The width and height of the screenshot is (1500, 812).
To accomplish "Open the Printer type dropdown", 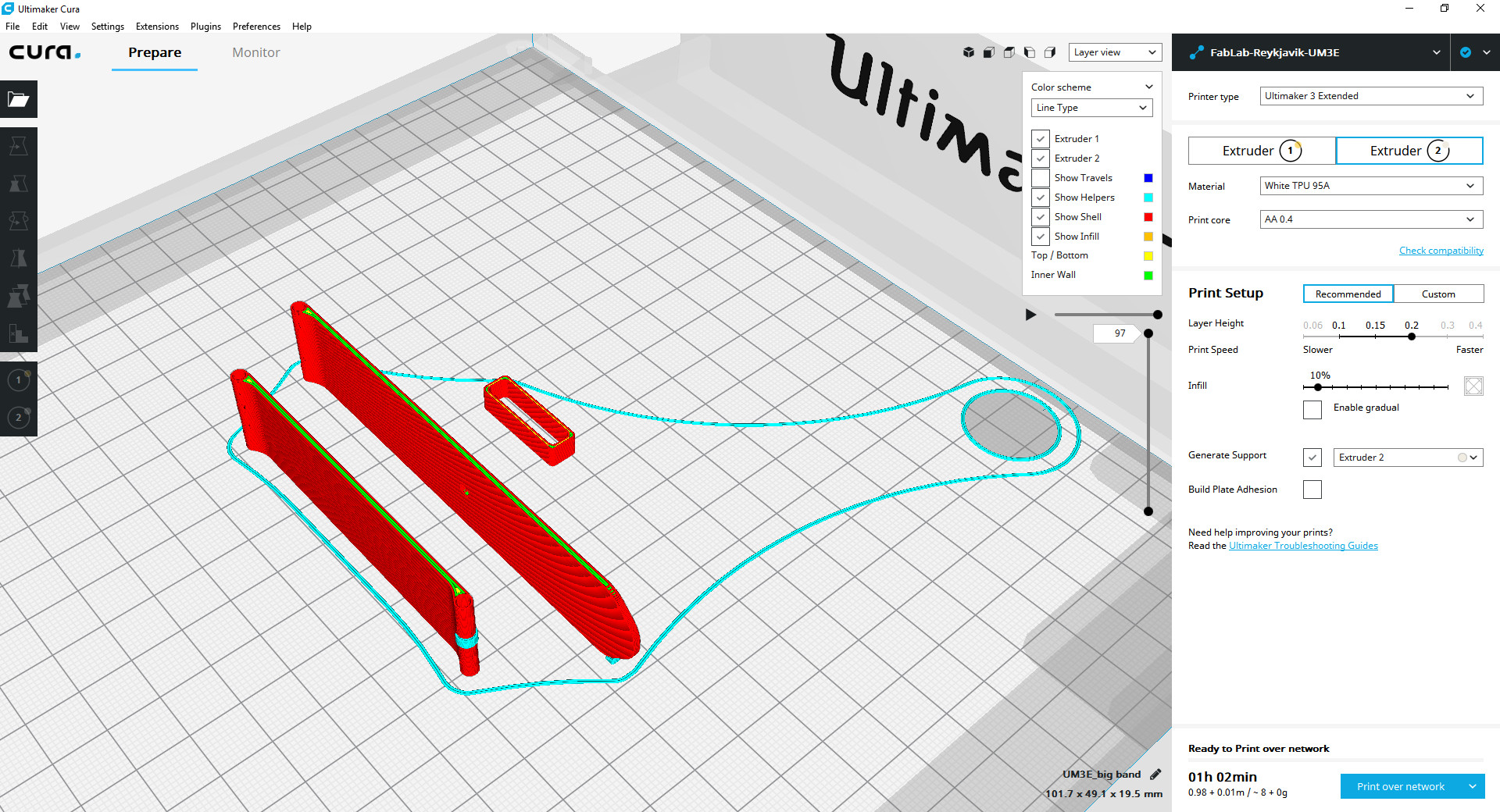I will pos(1371,96).
